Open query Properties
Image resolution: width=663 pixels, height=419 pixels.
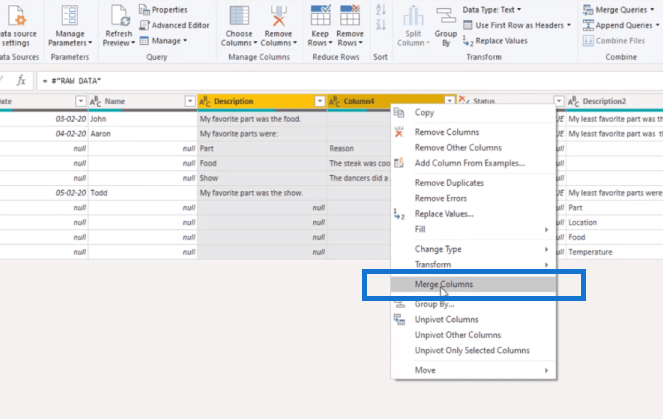point(164,9)
